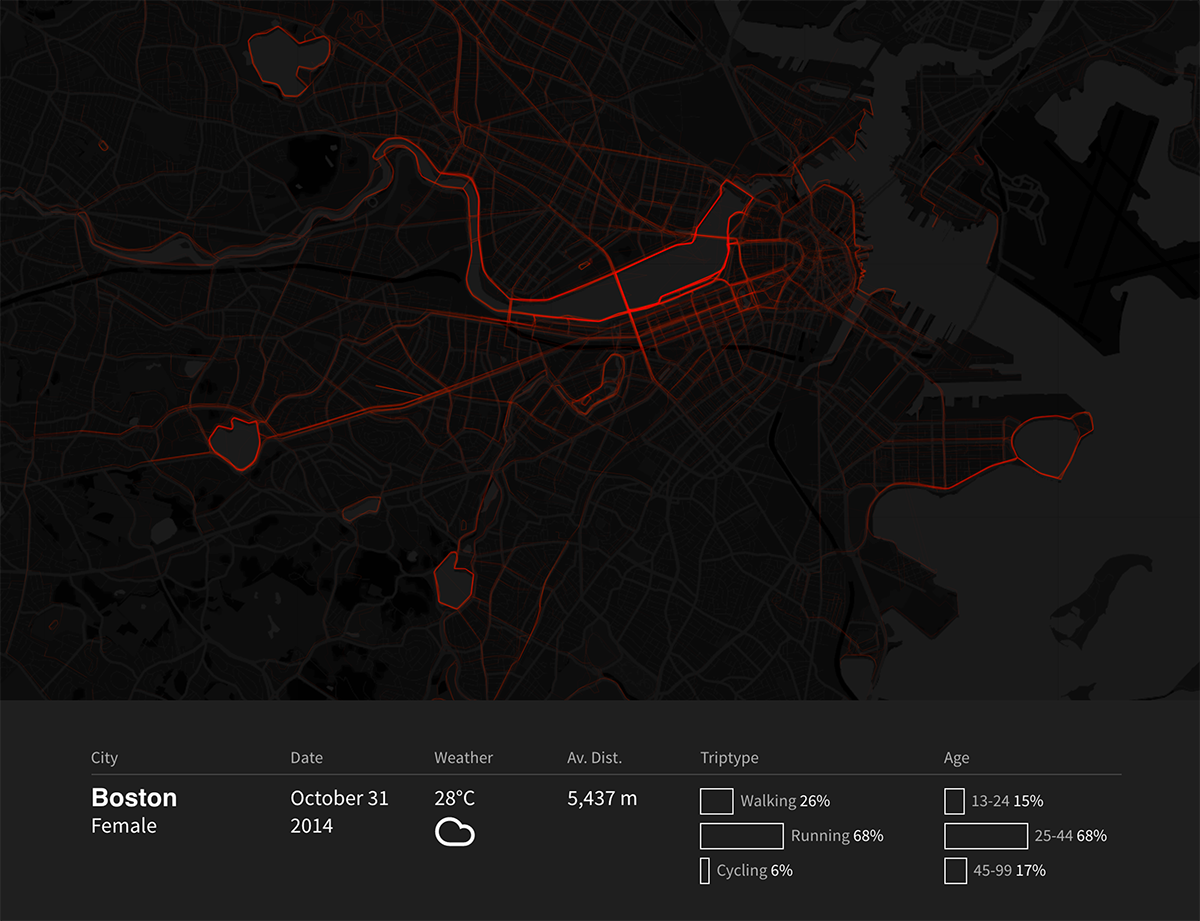Select the Weather column header
This screenshot has height=921, width=1200.
[463, 758]
